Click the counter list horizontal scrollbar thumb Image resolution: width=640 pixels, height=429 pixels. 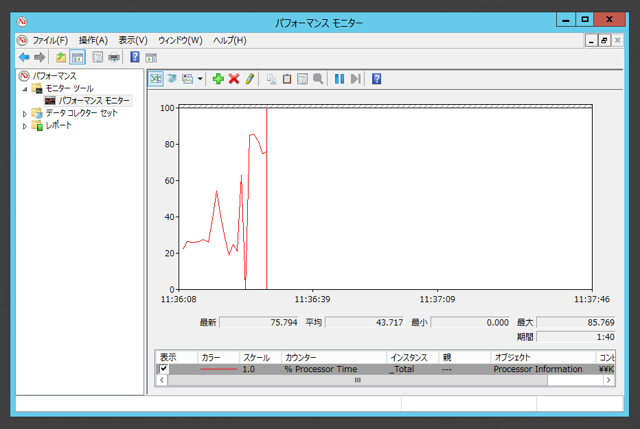pos(358,380)
